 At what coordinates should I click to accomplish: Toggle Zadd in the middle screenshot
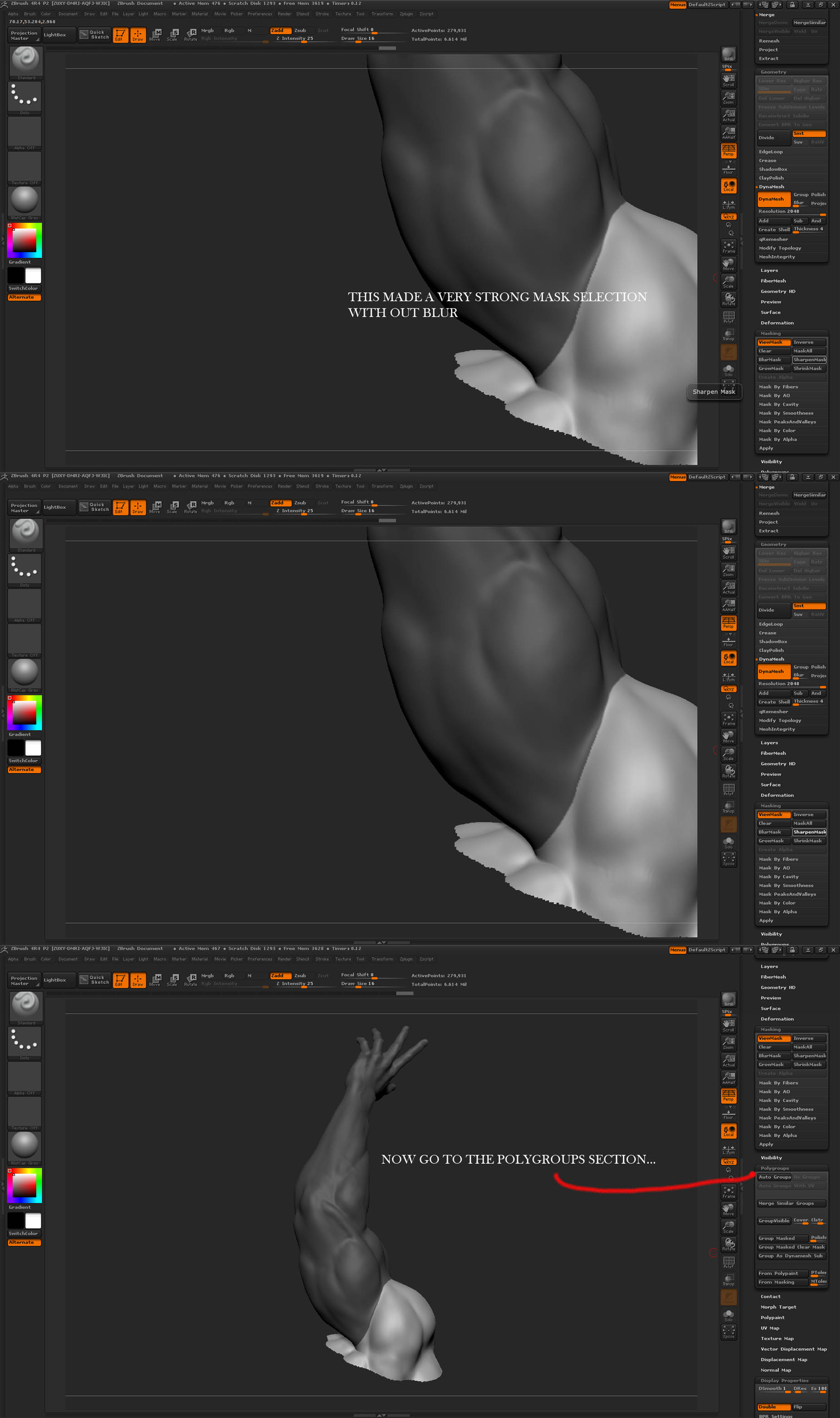281,503
